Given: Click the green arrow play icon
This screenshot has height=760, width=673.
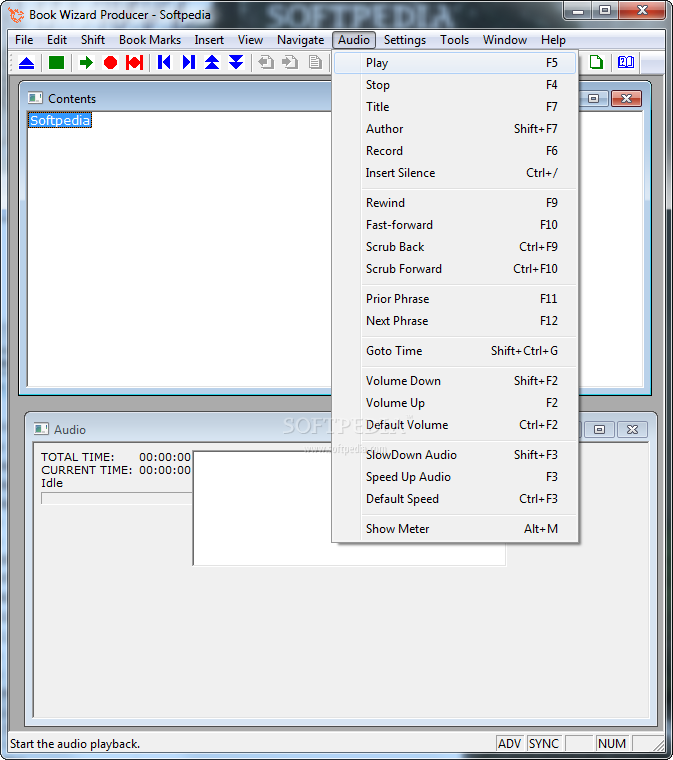Looking at the screenshot, I should (x=86, y=63).
